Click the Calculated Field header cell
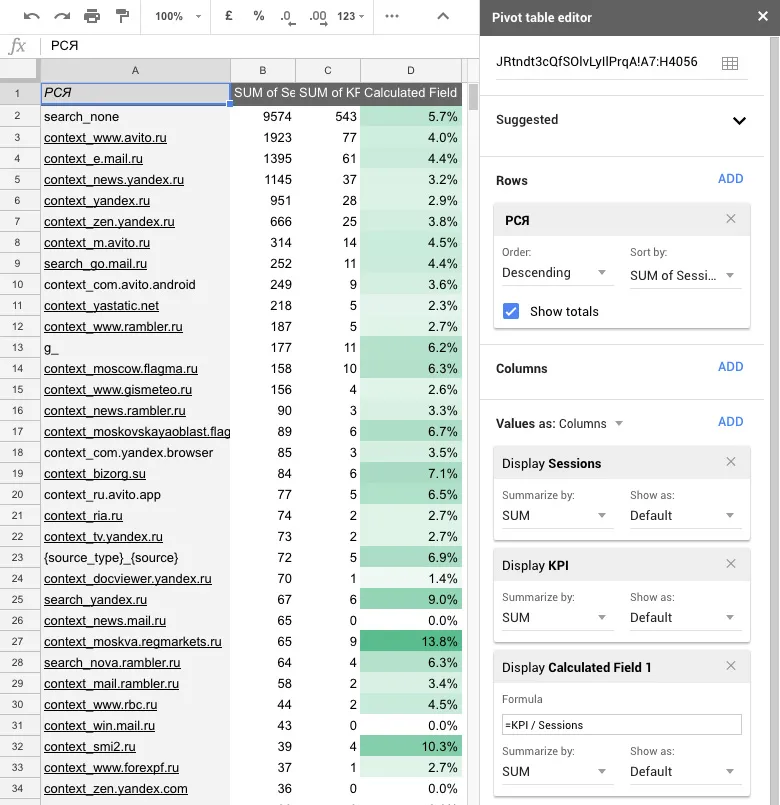This screenshot has height=805, width=780. [411, 93]
